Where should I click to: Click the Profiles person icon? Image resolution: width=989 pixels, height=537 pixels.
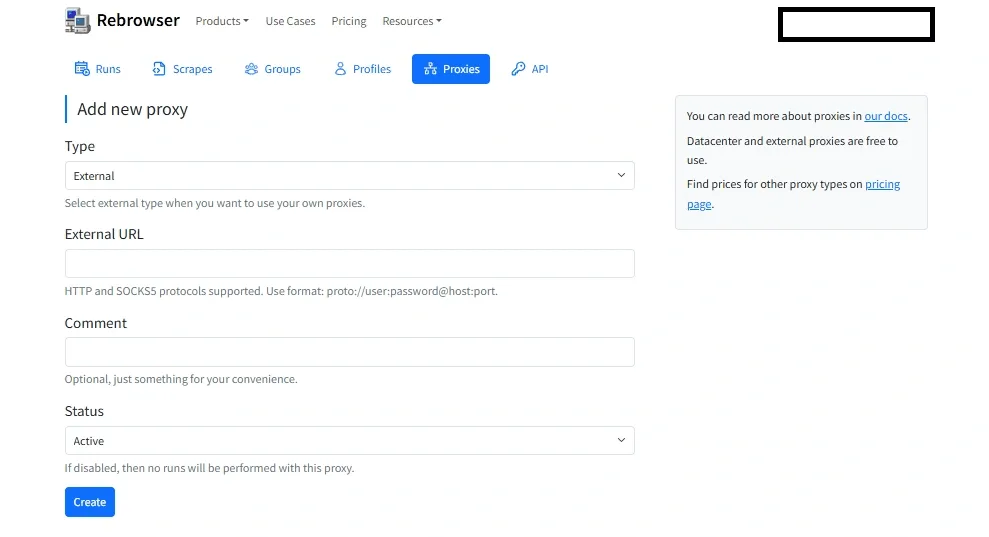tap(340, 69)
